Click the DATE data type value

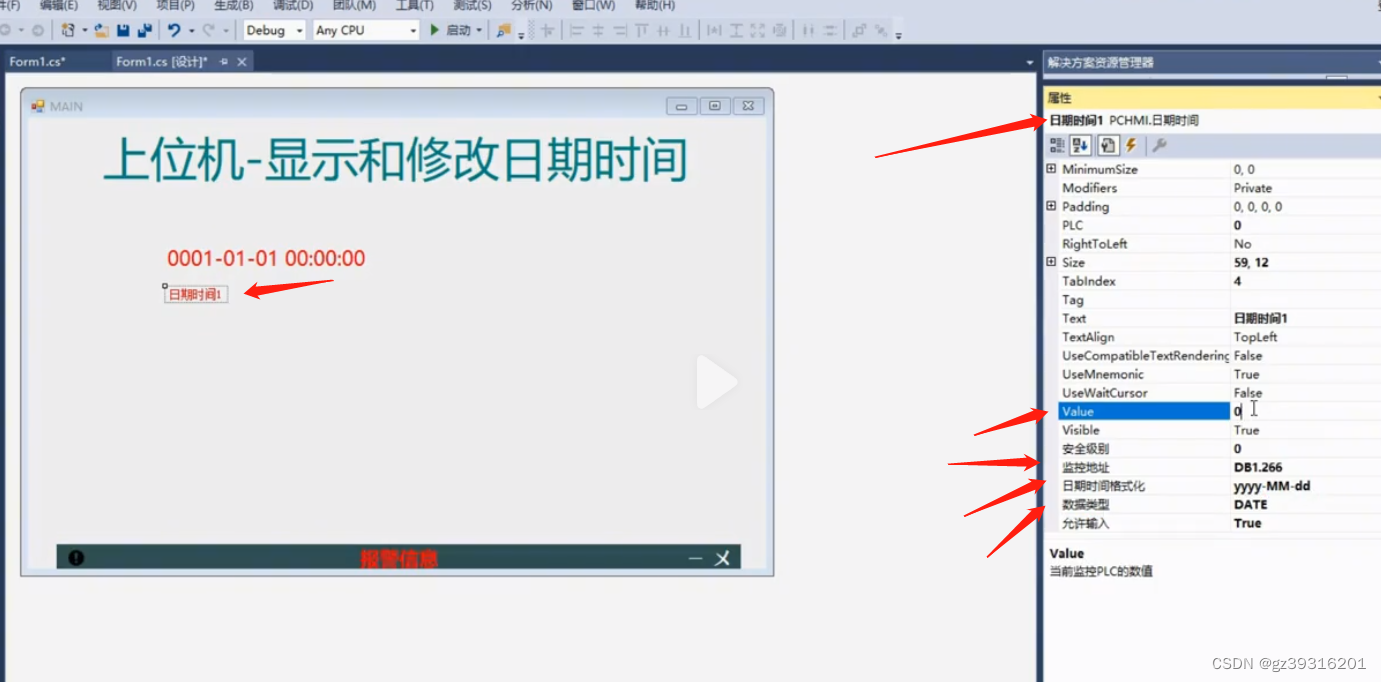[1251, 505]
